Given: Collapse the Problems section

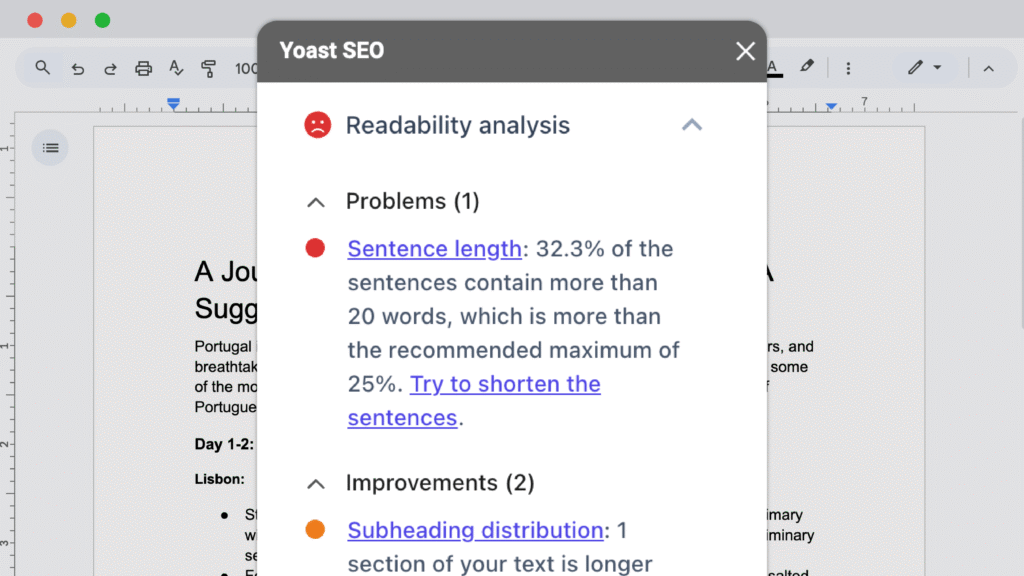Looking at the screenshot, I should [x=315, y=201].
